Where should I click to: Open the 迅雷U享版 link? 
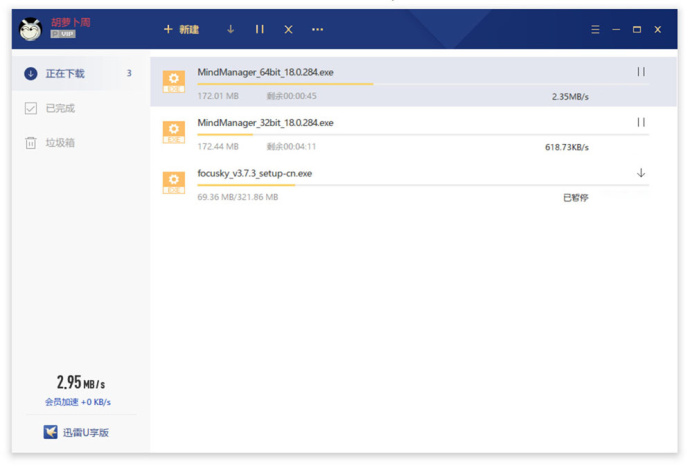(86, 433)
